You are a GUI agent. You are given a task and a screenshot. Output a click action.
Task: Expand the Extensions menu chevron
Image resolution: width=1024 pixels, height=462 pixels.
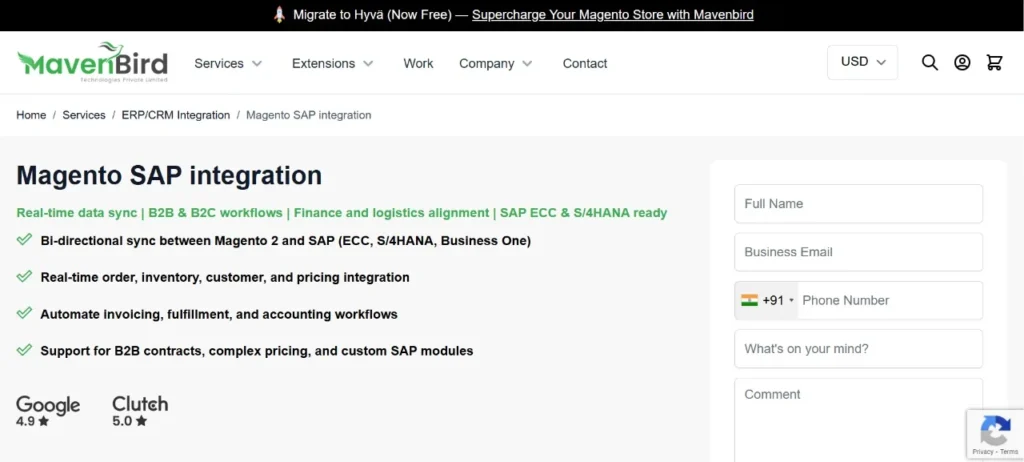coord(368,63)
